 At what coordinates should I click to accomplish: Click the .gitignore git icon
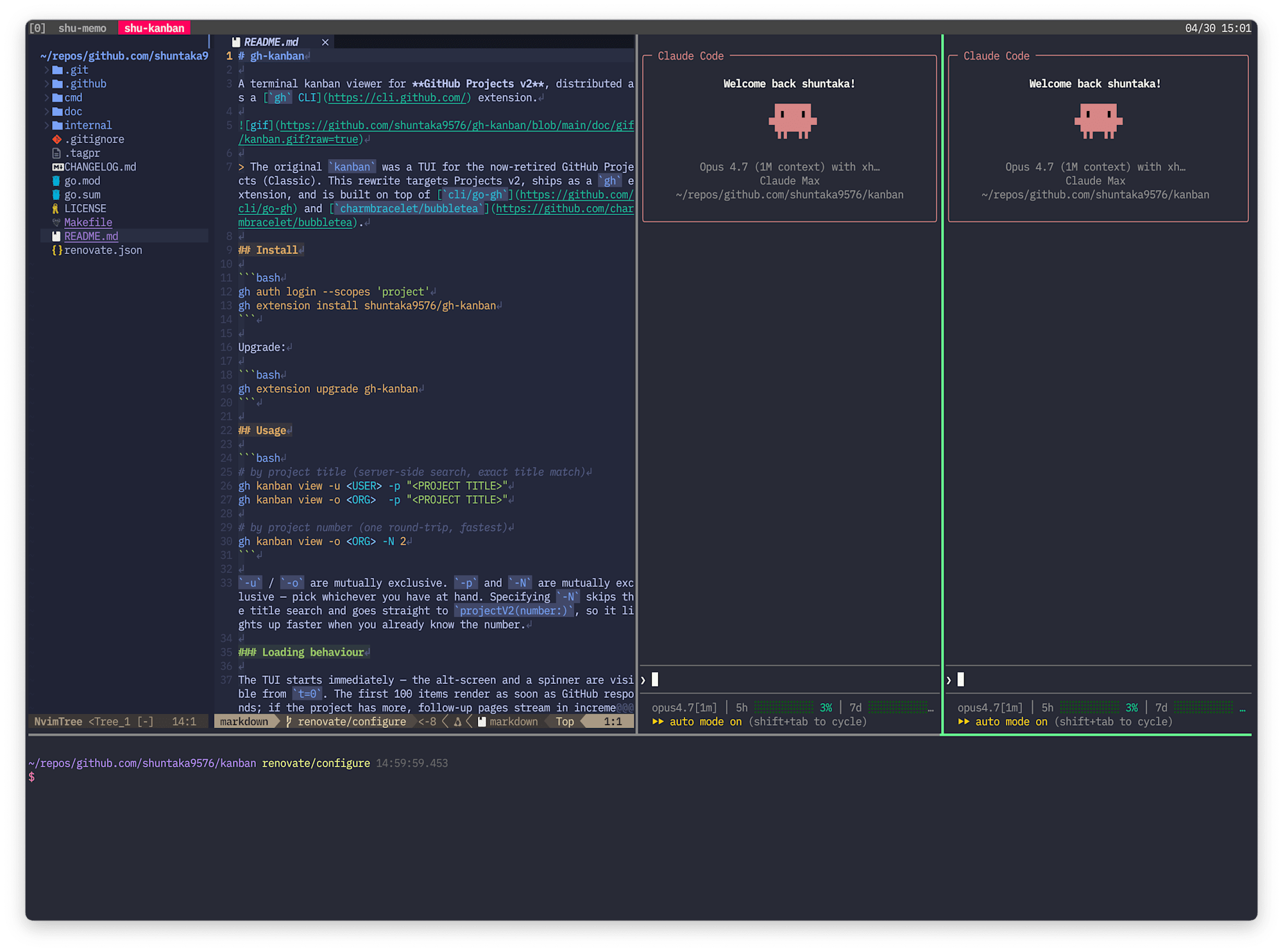pyautogui.click(x=57, y=139)
